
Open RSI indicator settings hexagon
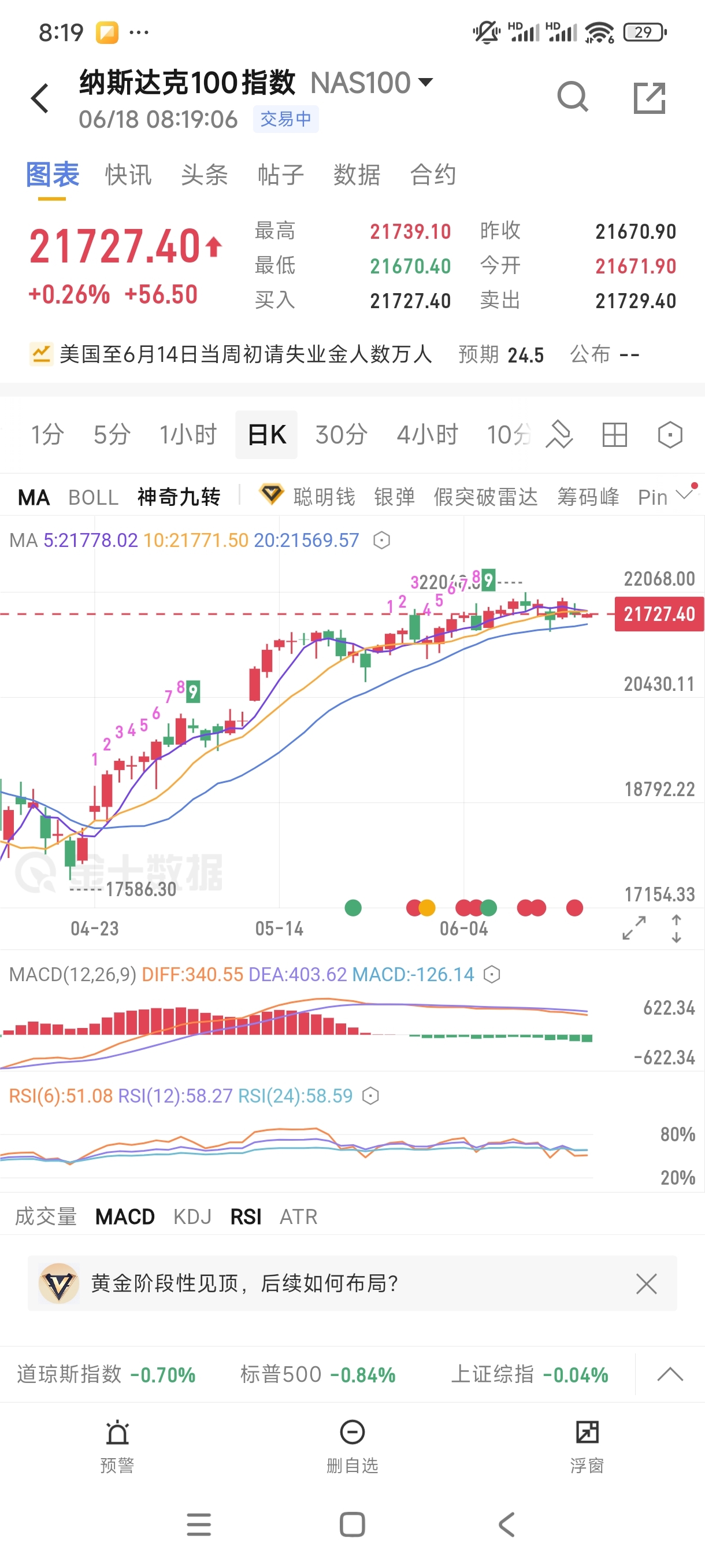(x=370, y=1096)
